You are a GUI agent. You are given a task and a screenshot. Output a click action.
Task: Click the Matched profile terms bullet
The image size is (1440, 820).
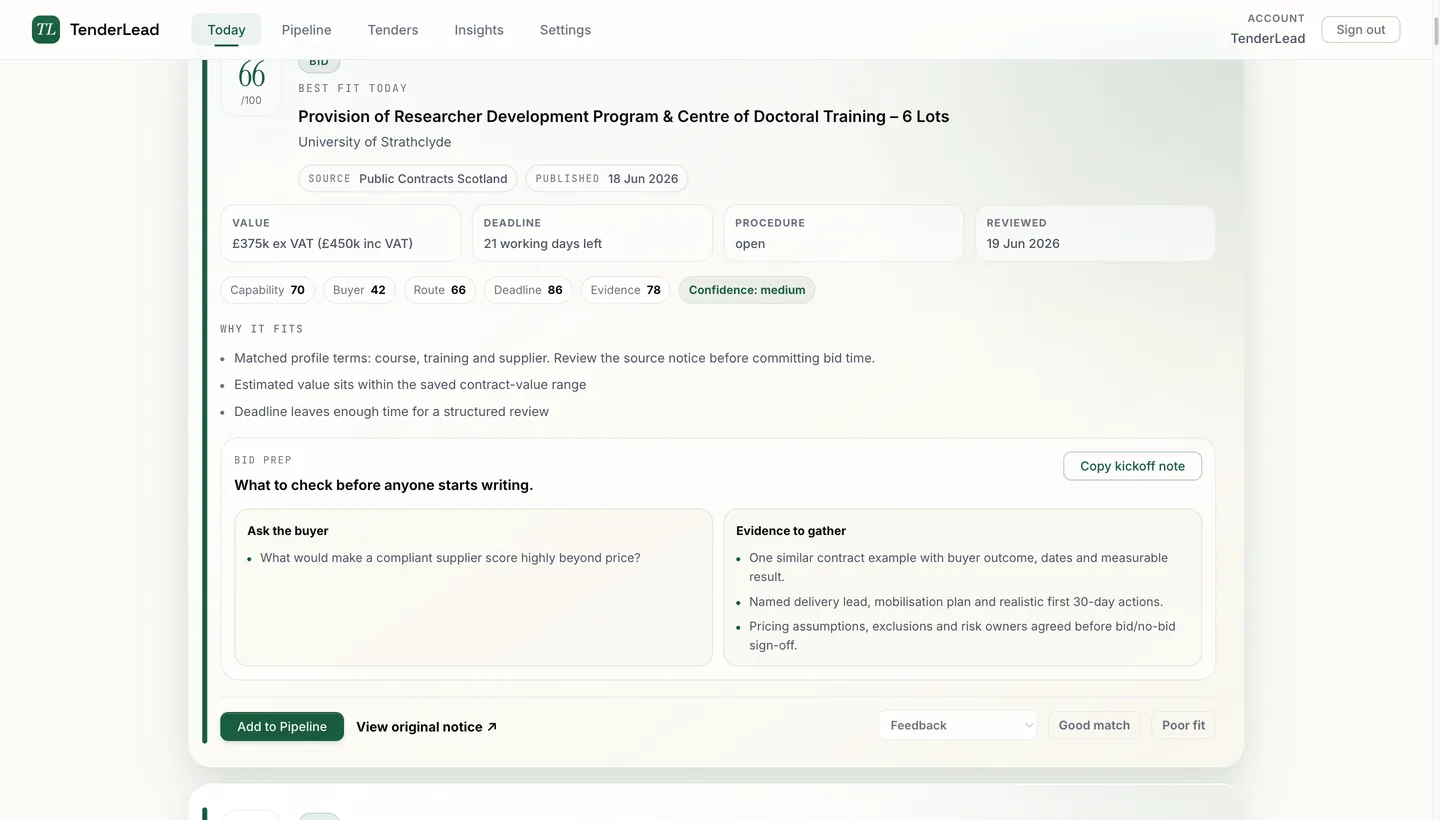(x=554, y=358)
